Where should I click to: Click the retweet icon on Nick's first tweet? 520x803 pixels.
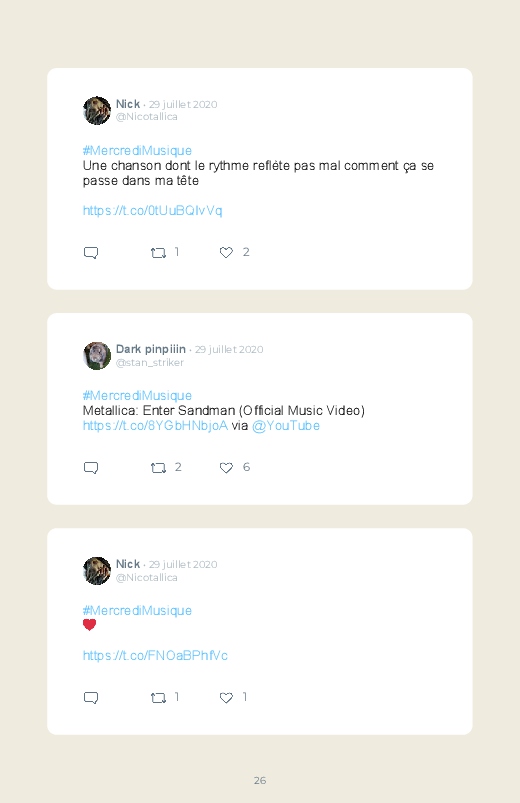[158, 252]
